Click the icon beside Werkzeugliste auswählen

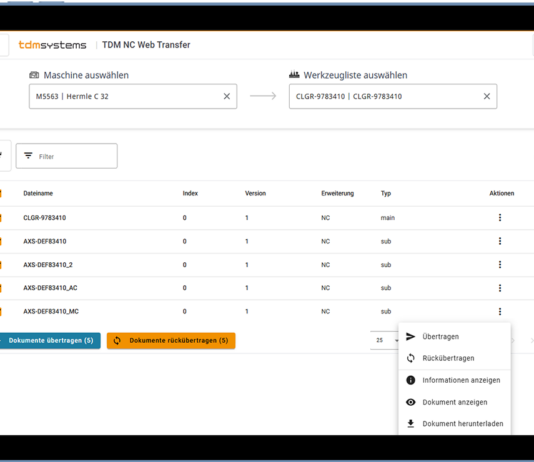294,75
